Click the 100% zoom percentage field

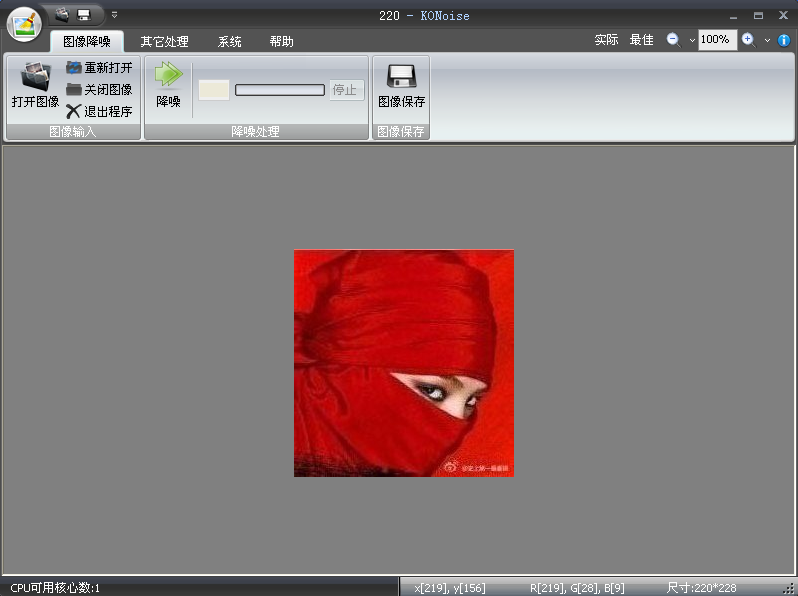click(x=717, y=40)
